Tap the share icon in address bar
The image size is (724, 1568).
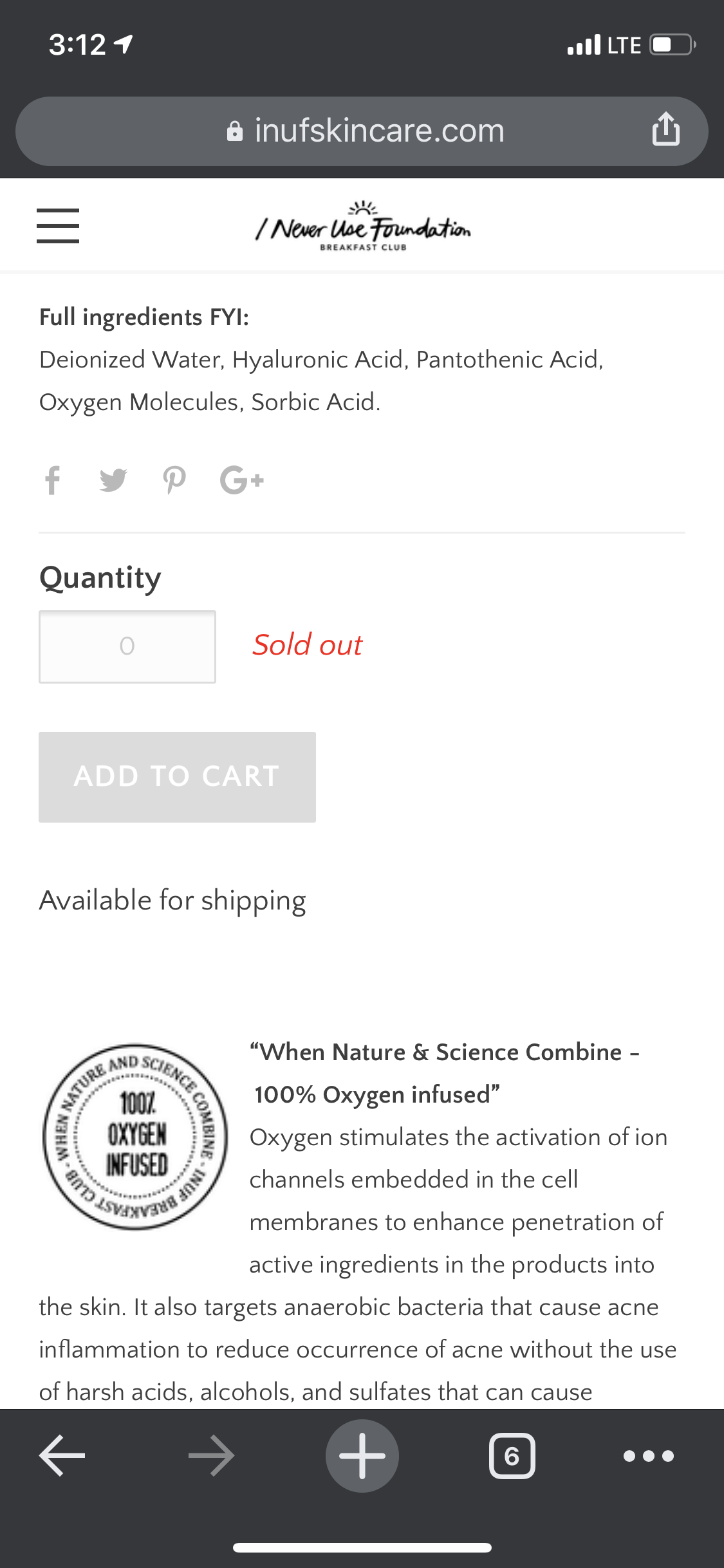pyautogui.click(x=665, y=129)
